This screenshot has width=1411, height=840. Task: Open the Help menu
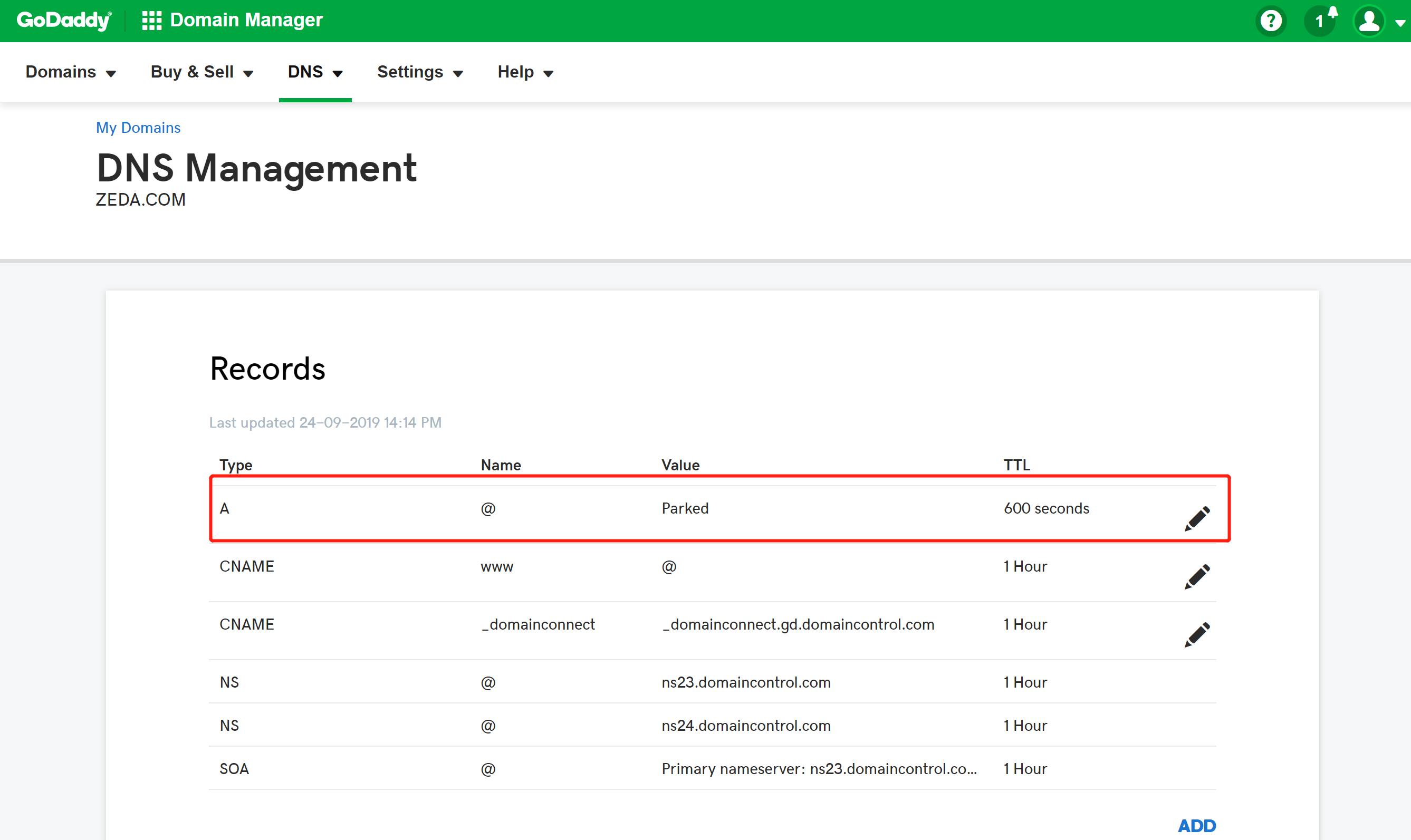(525, 72)
